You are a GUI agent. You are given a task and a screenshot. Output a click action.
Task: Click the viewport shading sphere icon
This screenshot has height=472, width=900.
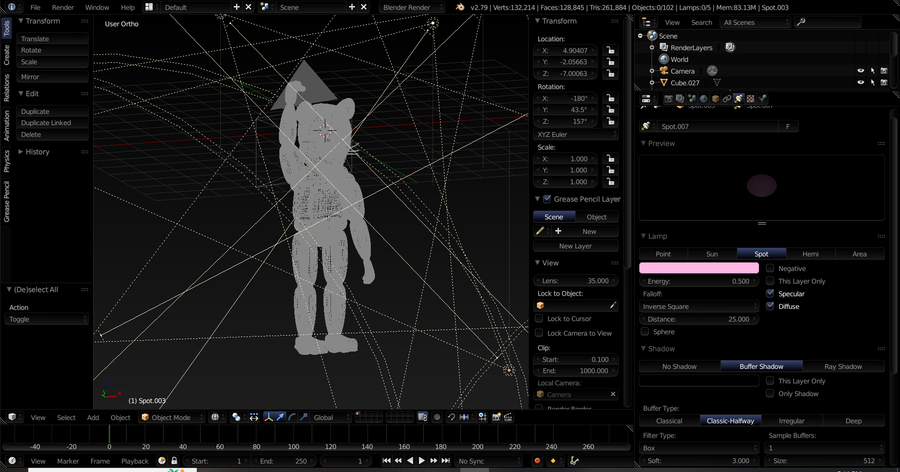[215, 417]
